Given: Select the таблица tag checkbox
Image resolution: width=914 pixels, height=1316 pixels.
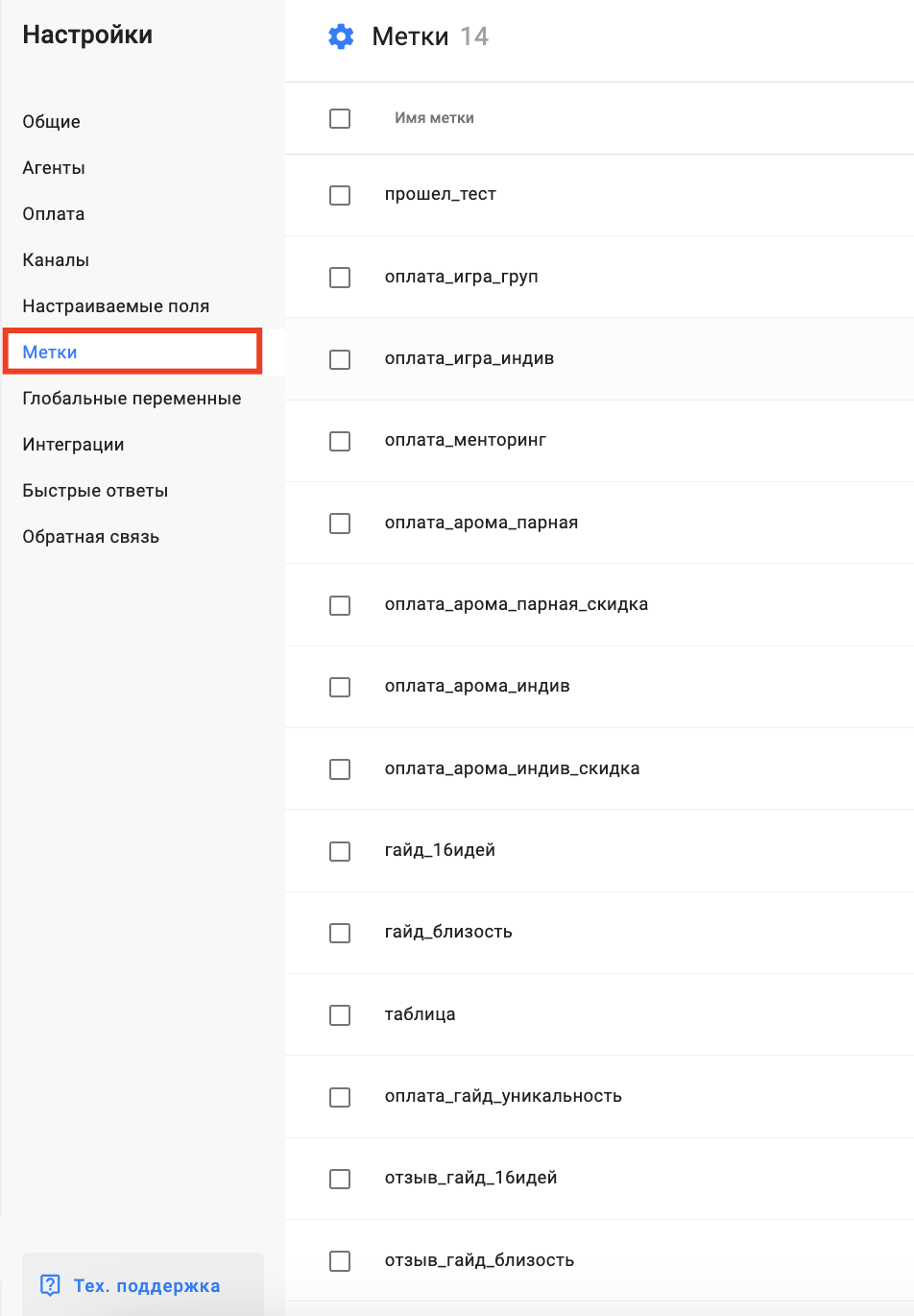Looking at the screenshot, I should [x=340, y=1015].
